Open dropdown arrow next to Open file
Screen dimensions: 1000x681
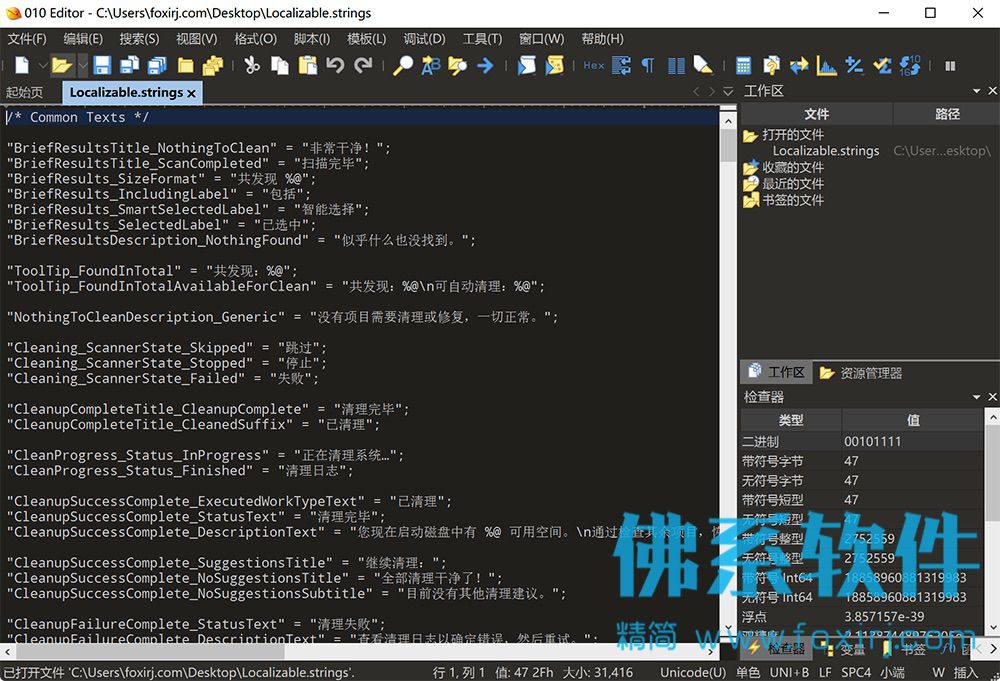coord(83,65)
